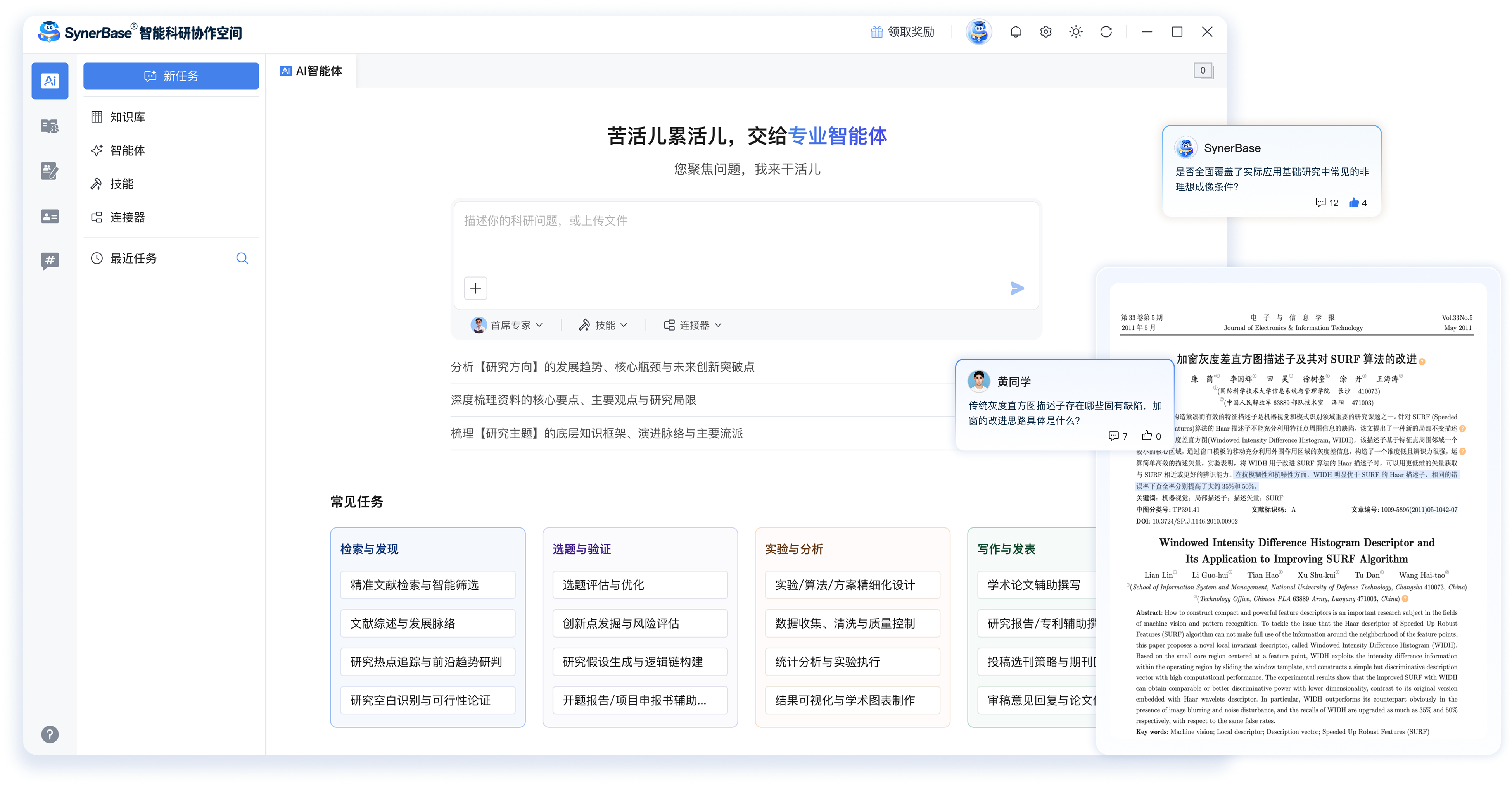
Task: Click the 选题与验证 category heading
Action: click(582, 549)
